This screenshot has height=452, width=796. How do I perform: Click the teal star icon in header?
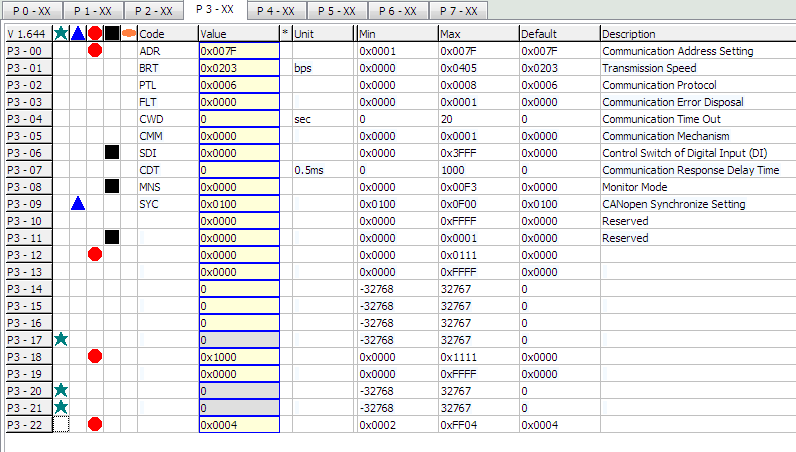[x=61, y=34]
